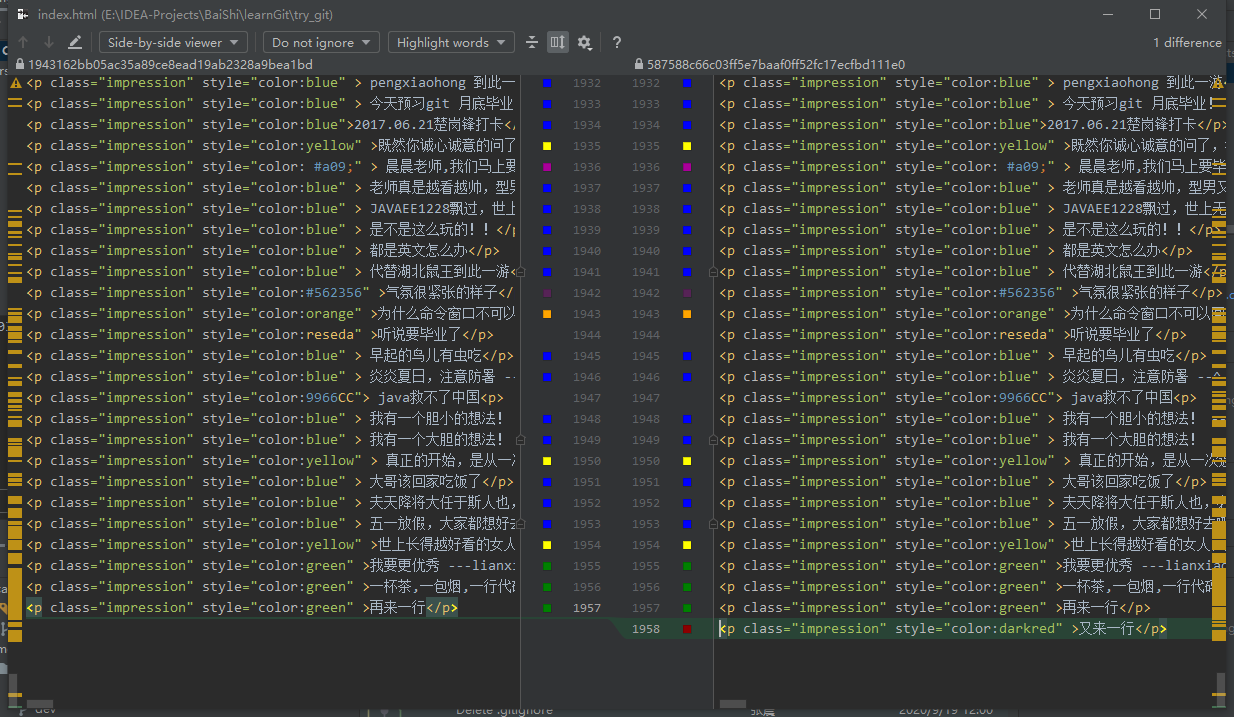Click green swatch at right line 1955
1234x717 pixels.
[687, 566]
